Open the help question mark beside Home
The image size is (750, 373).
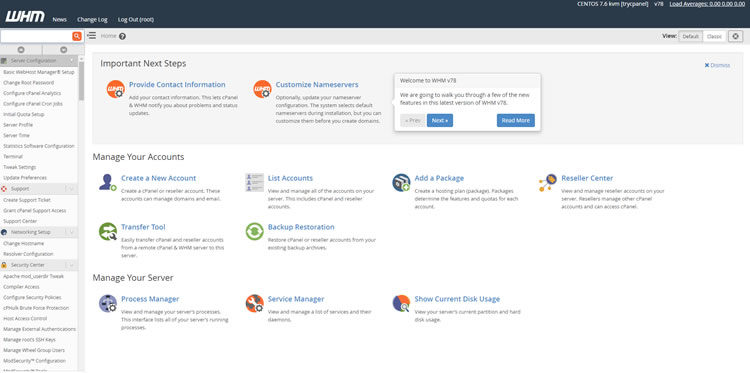122,36
